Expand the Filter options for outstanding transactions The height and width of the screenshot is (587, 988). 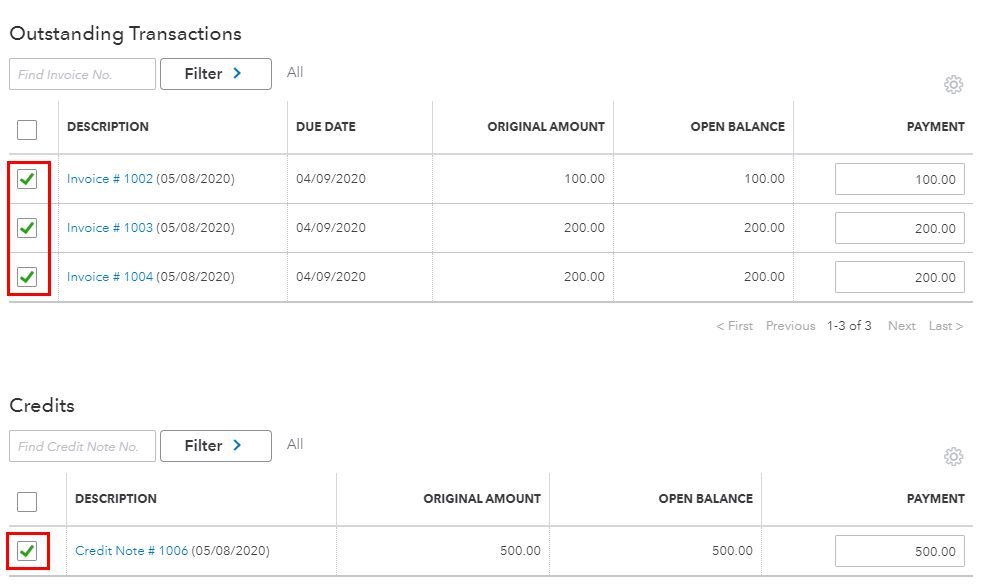[x=215, y=73]
